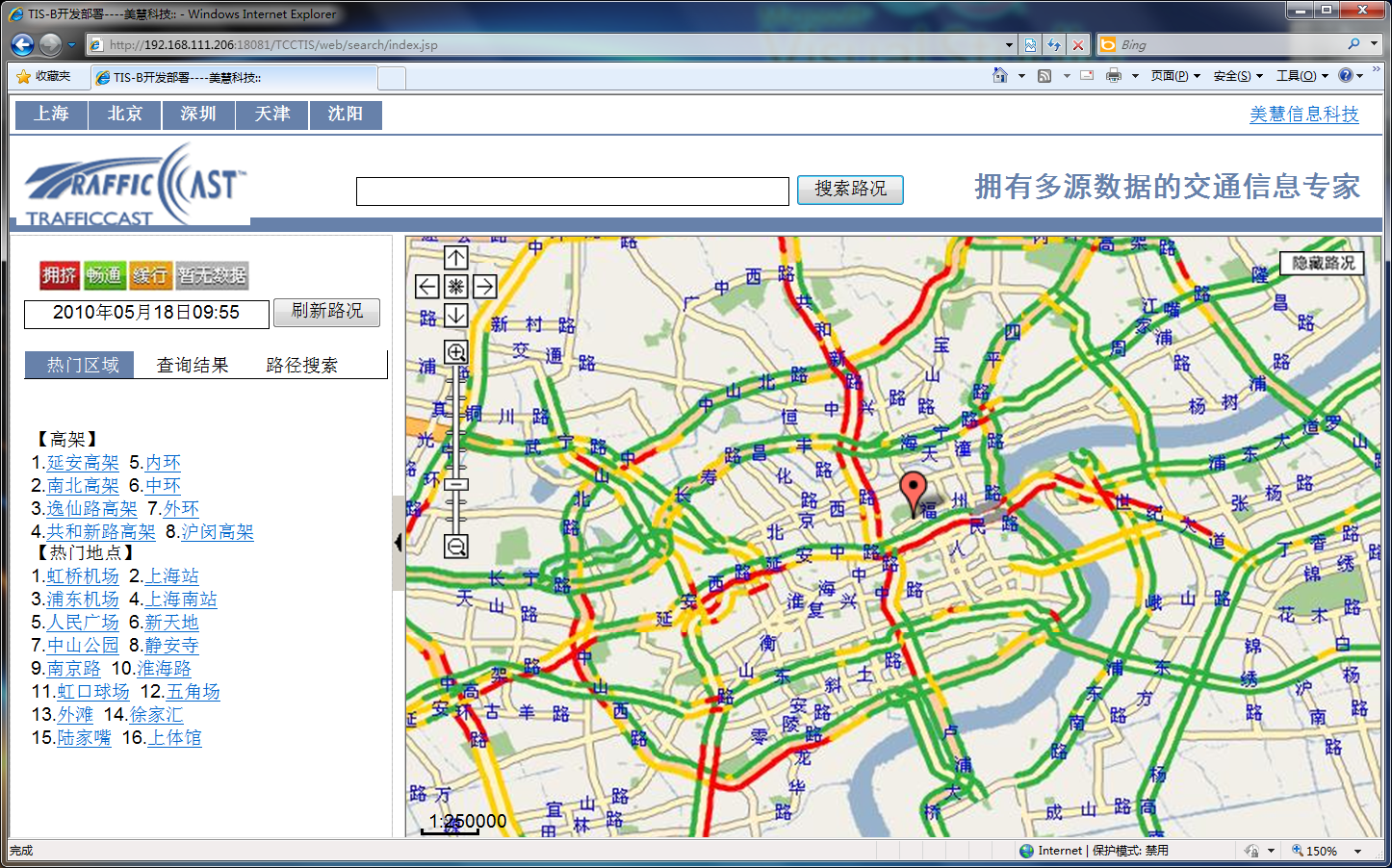1392x868 pixels.
Task: Click the browser address bar
Action: (545, 44)
